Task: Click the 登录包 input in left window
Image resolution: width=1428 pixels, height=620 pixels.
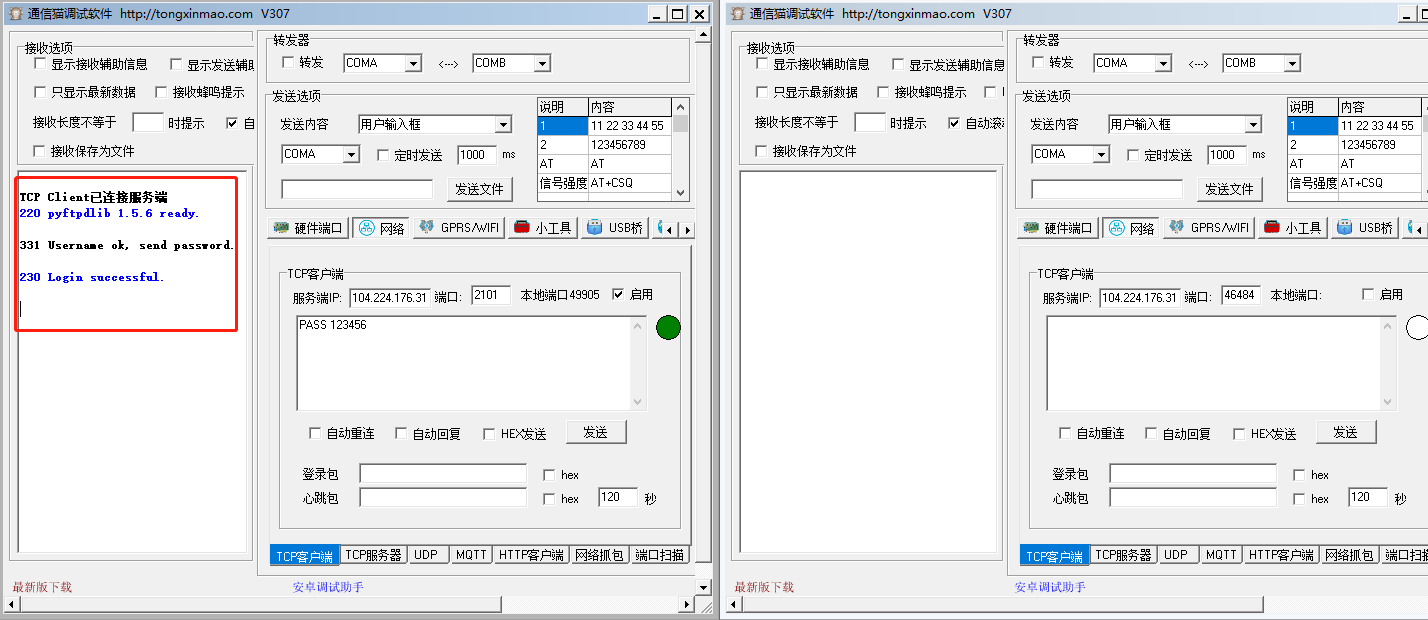Action: [443, 474]
